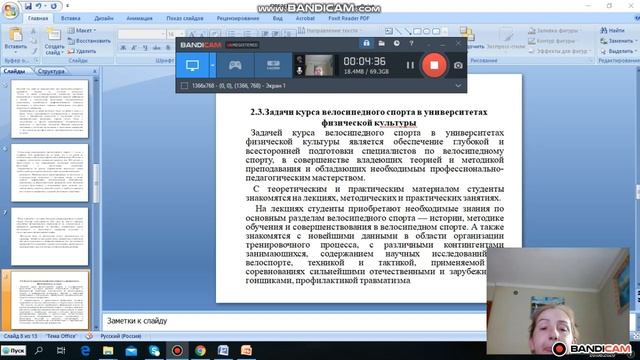
Task: Open the Заменить dropdown
Action: point(618,41)
